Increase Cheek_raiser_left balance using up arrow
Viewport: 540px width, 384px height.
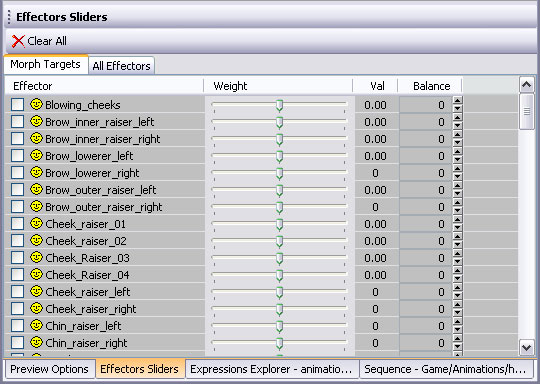[457, 288]
